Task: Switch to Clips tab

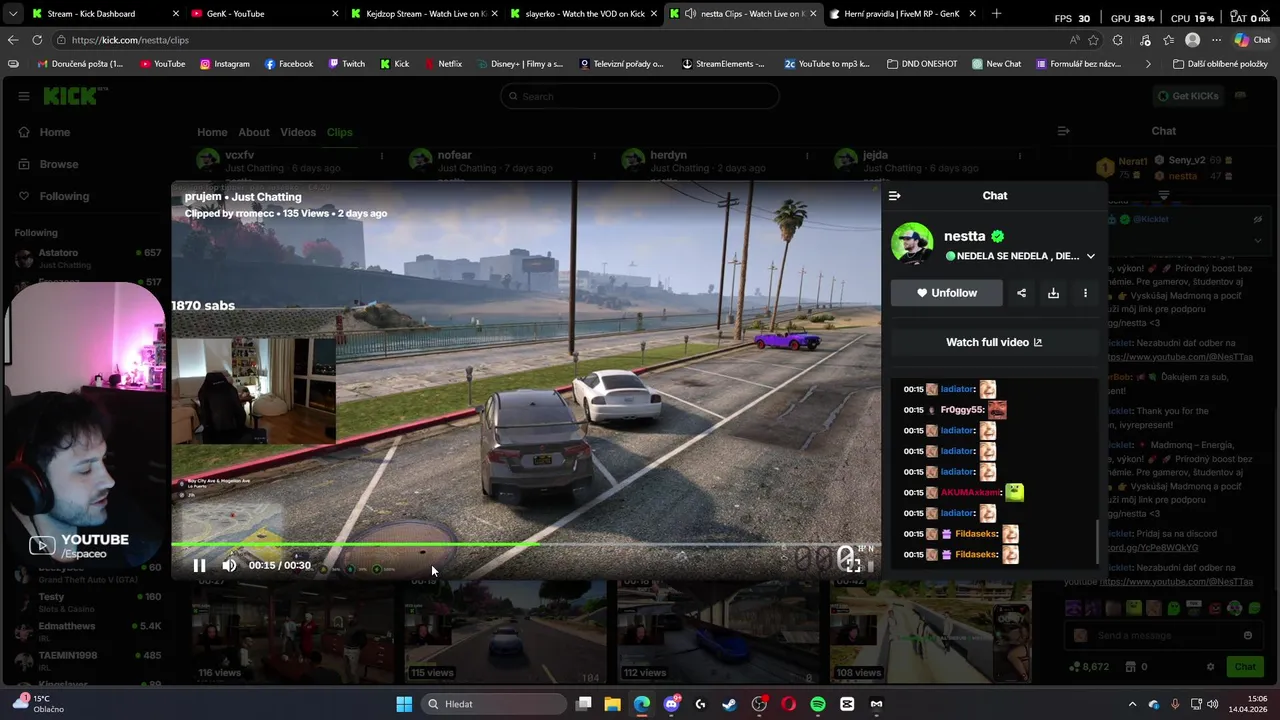Action: click(339, 132)
